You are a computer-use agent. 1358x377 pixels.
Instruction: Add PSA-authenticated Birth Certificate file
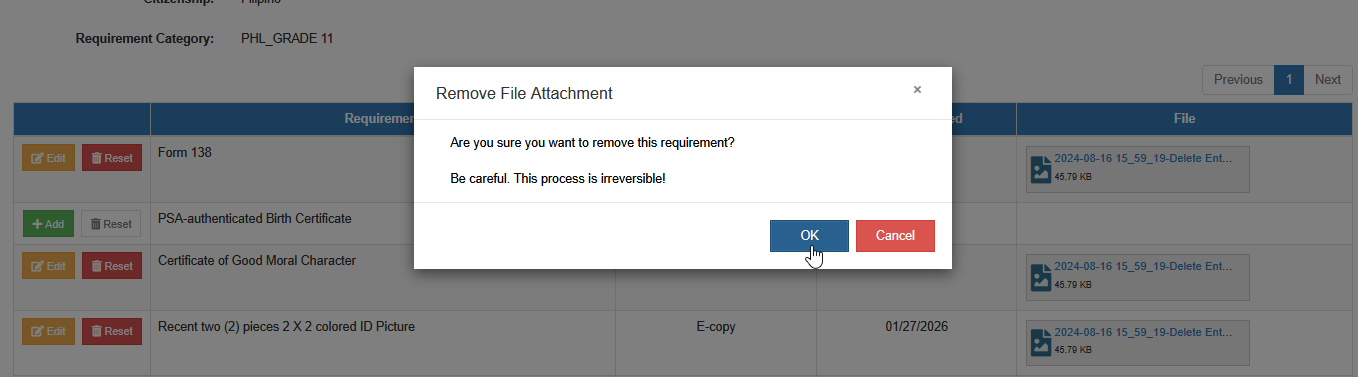coord(48,224)
